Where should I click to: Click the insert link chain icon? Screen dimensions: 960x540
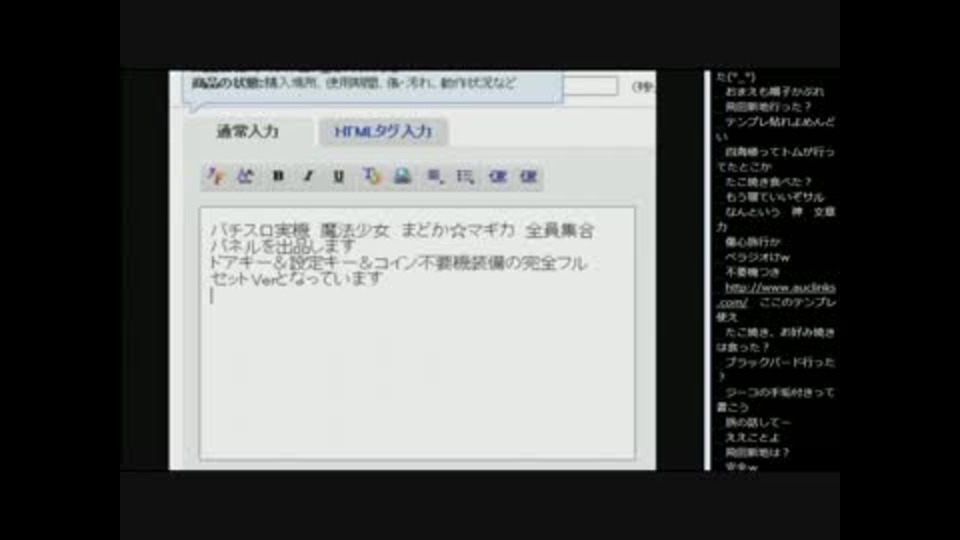point(497,176)
